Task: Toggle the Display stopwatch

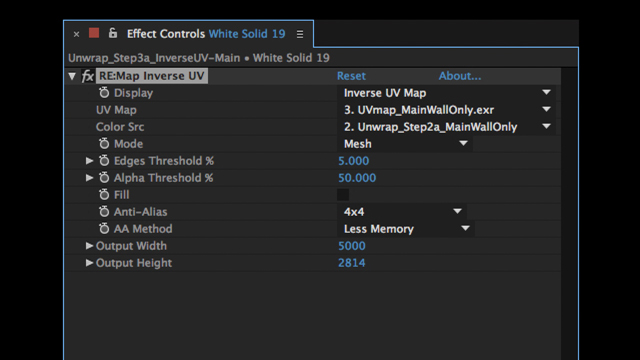Action: pos(104,93)
